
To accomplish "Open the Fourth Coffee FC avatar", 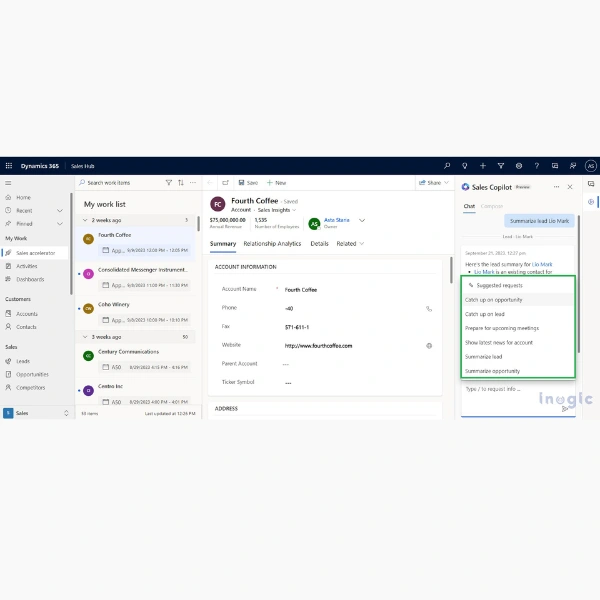I will pos(217,204).
